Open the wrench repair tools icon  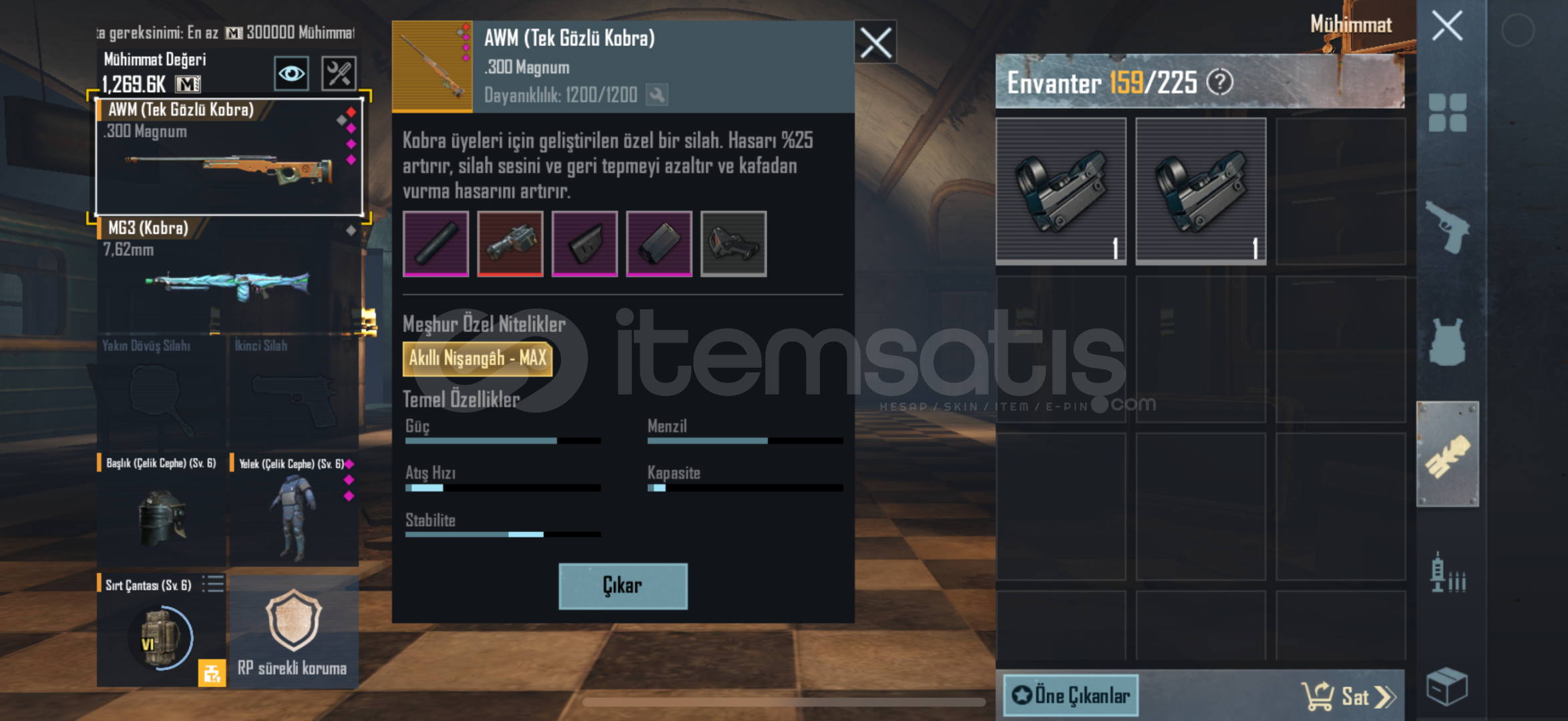point(339,73)
